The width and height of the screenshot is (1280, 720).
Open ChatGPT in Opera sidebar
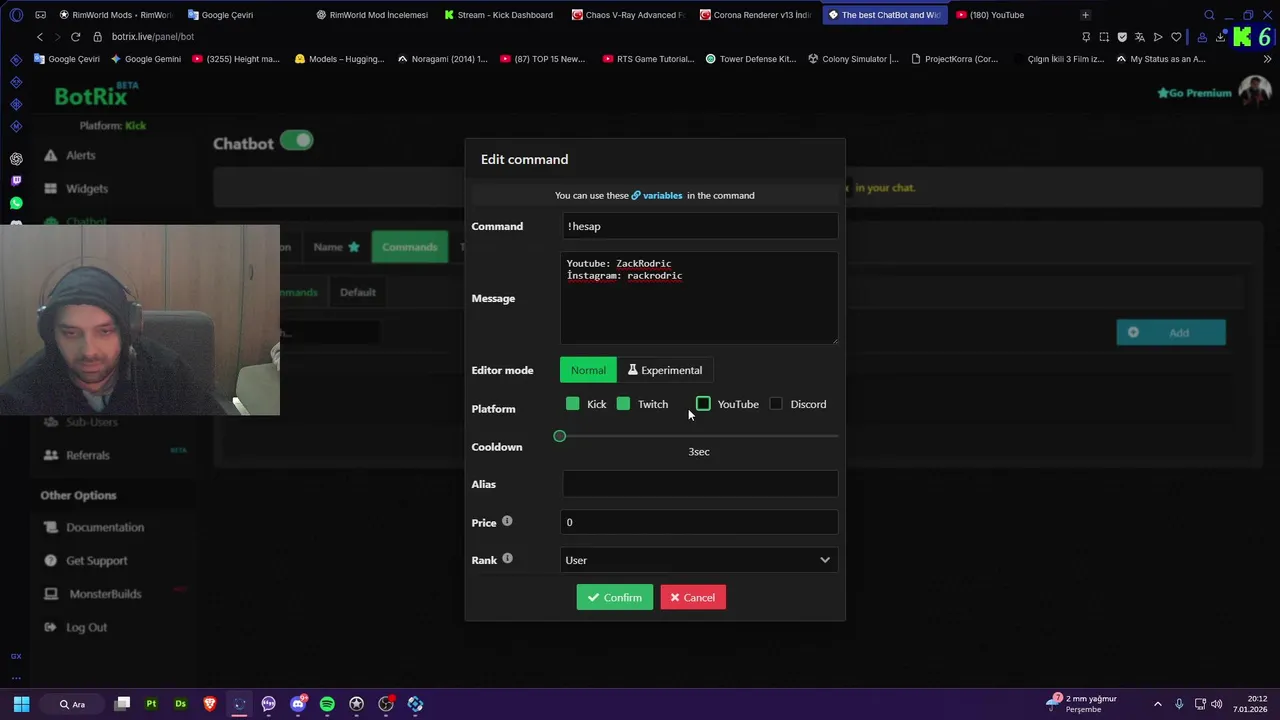coord(16,159)
